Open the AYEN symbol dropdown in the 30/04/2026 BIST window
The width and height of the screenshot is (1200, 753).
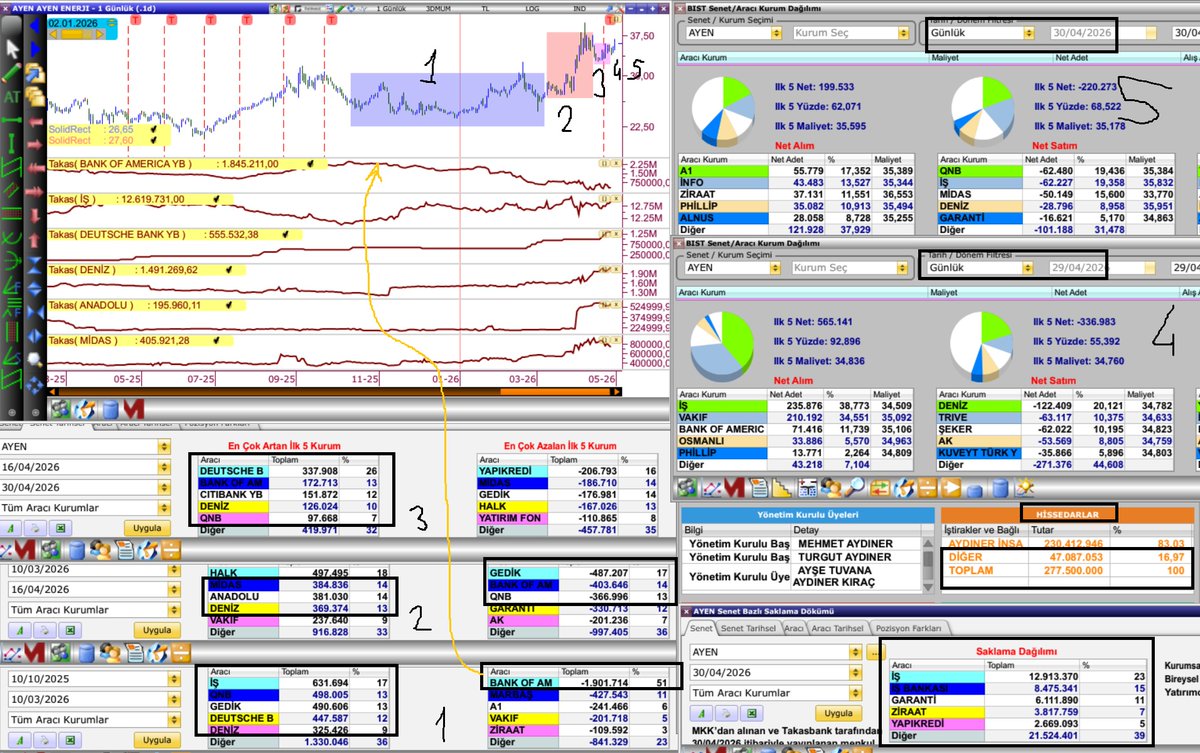point(776,32)
